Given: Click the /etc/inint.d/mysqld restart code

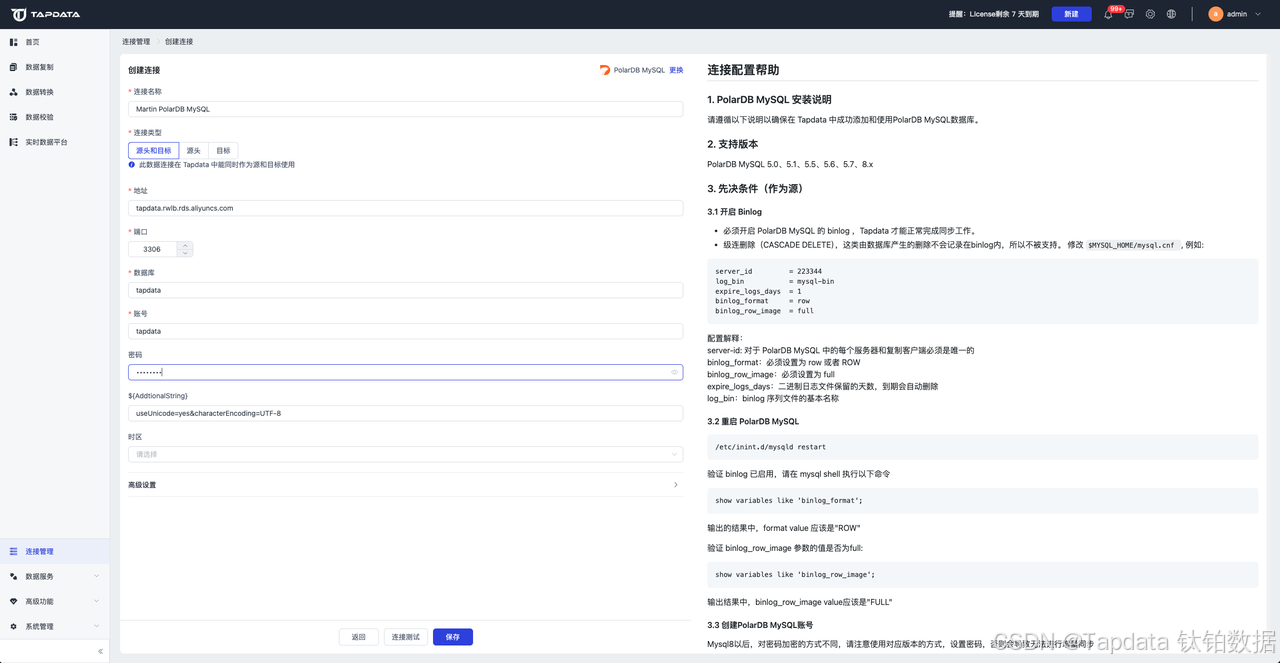Looking at the screenshot, I should [x=982, y=447].
